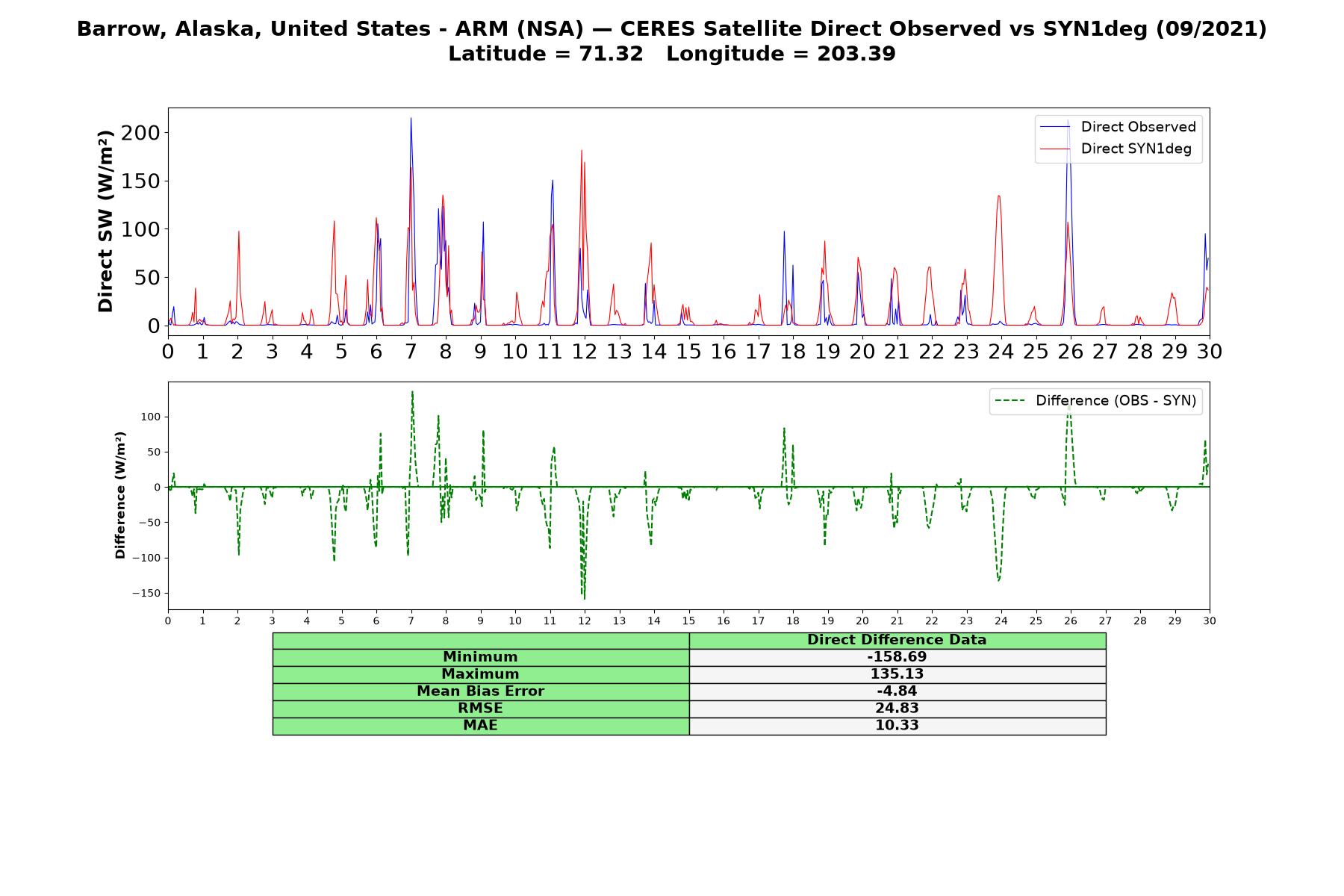
Task: Click the Direct Observed legend entry
Action: click(x=1118, y=127)
